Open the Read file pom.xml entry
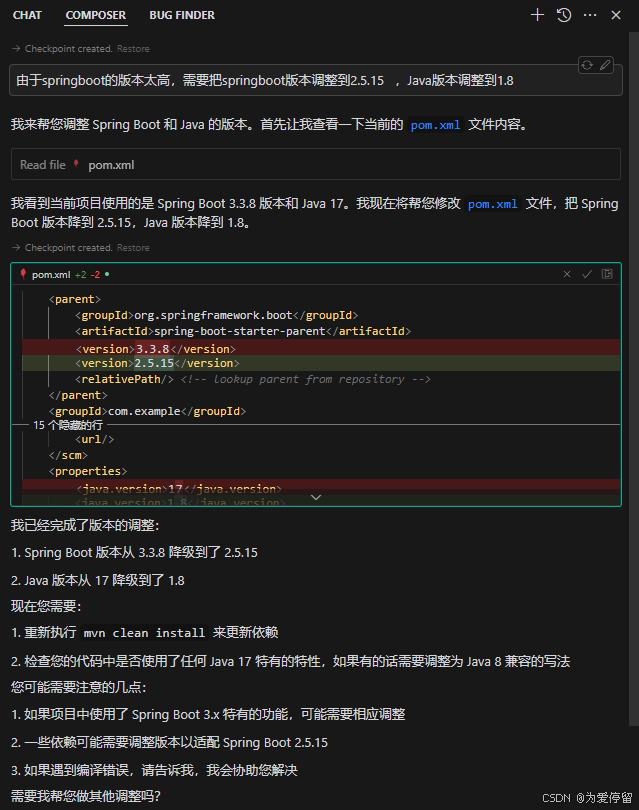Image resolution: width=639 pixels, height=810 pixels. [316, 164]
